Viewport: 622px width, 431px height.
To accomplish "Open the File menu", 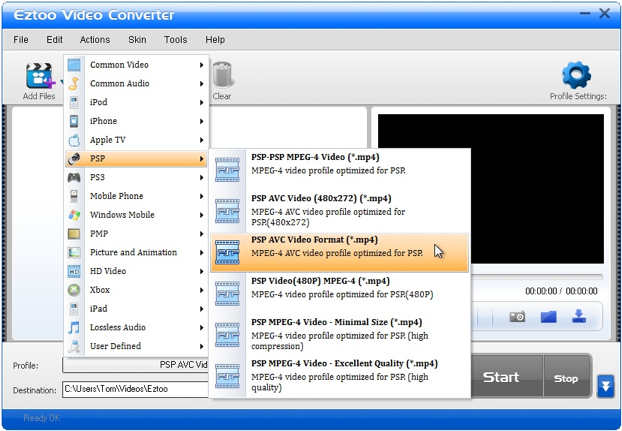I will (x=21, y=40).
